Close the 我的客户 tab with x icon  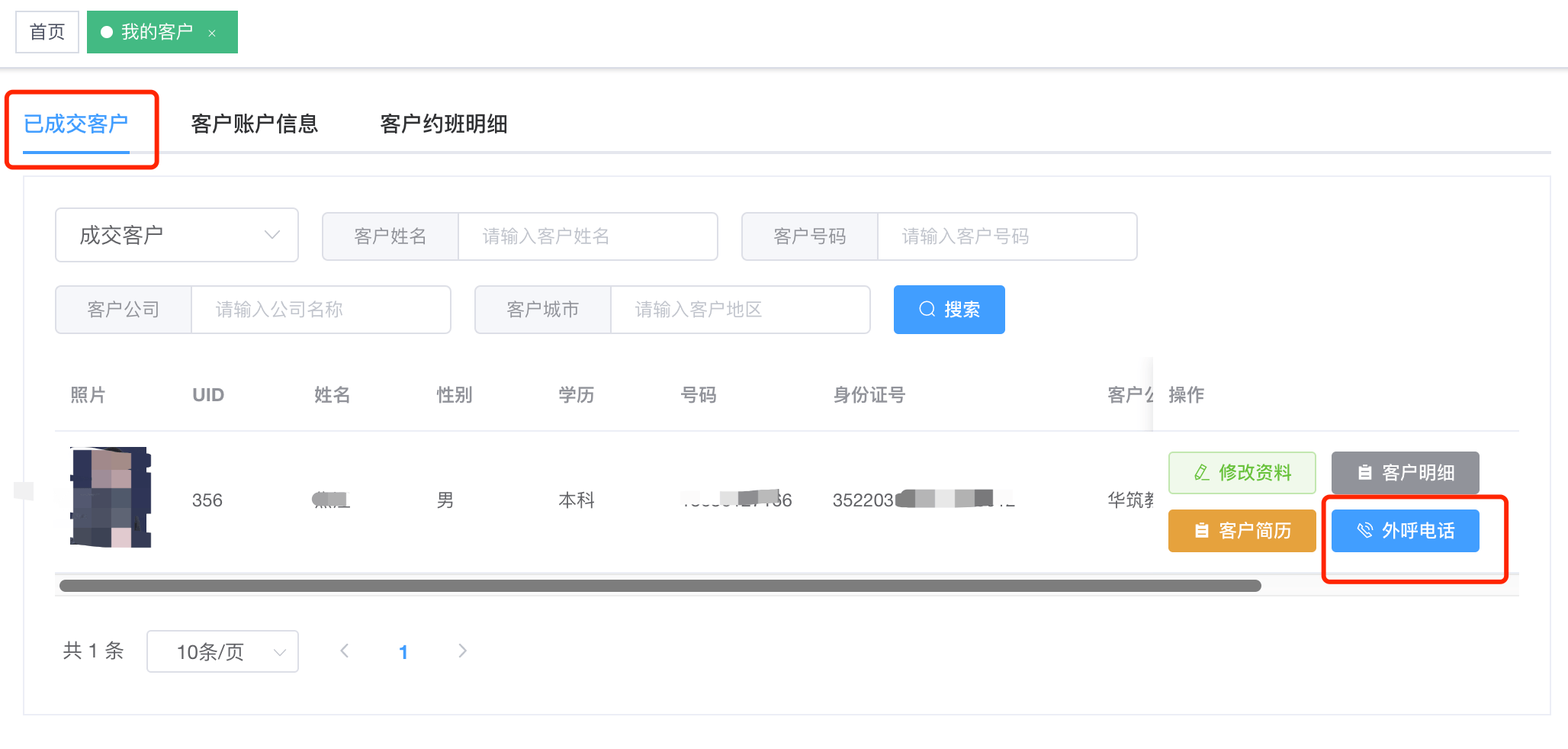tap(212, 33)
